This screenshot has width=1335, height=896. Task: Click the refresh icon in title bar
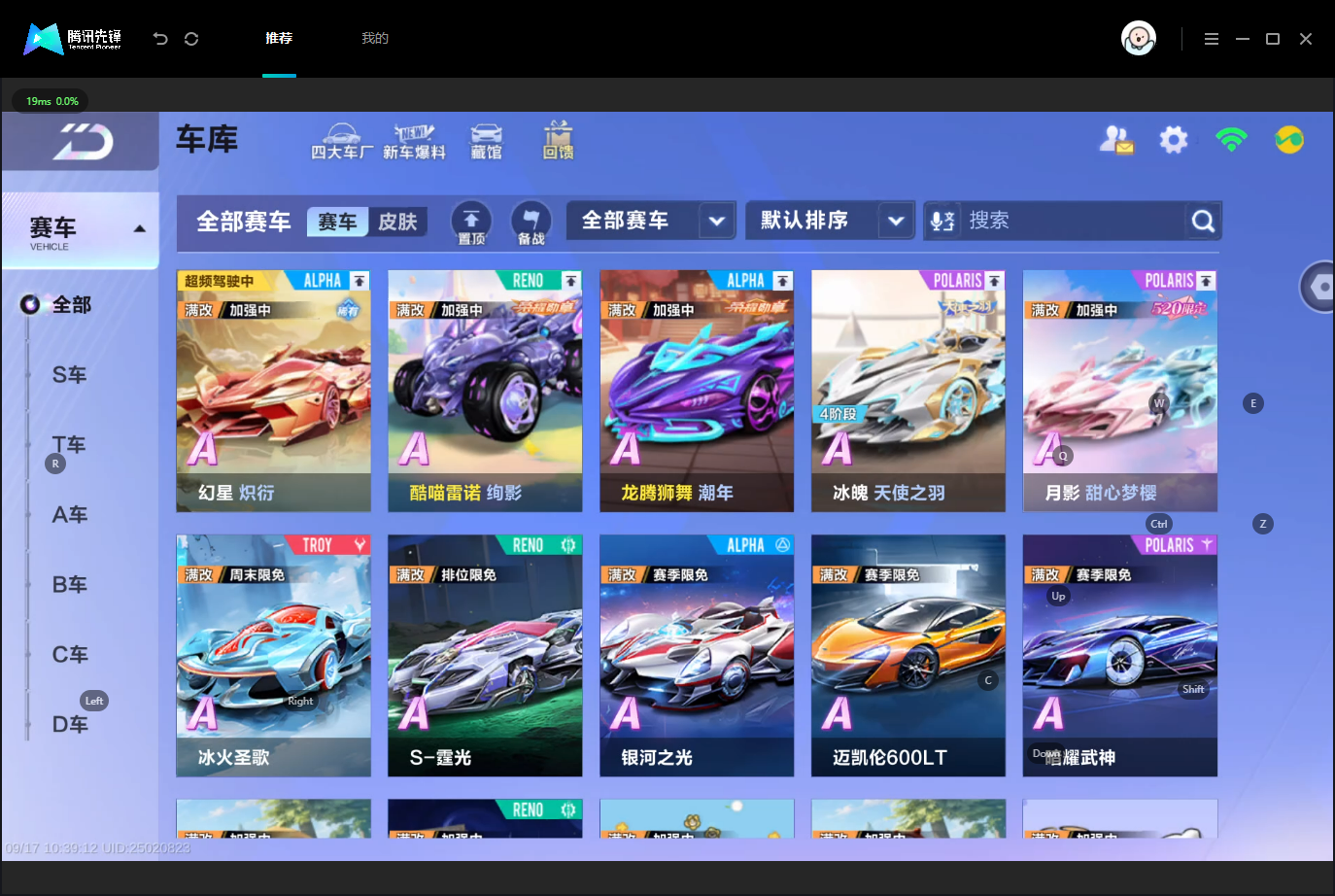tap(191, 39)
